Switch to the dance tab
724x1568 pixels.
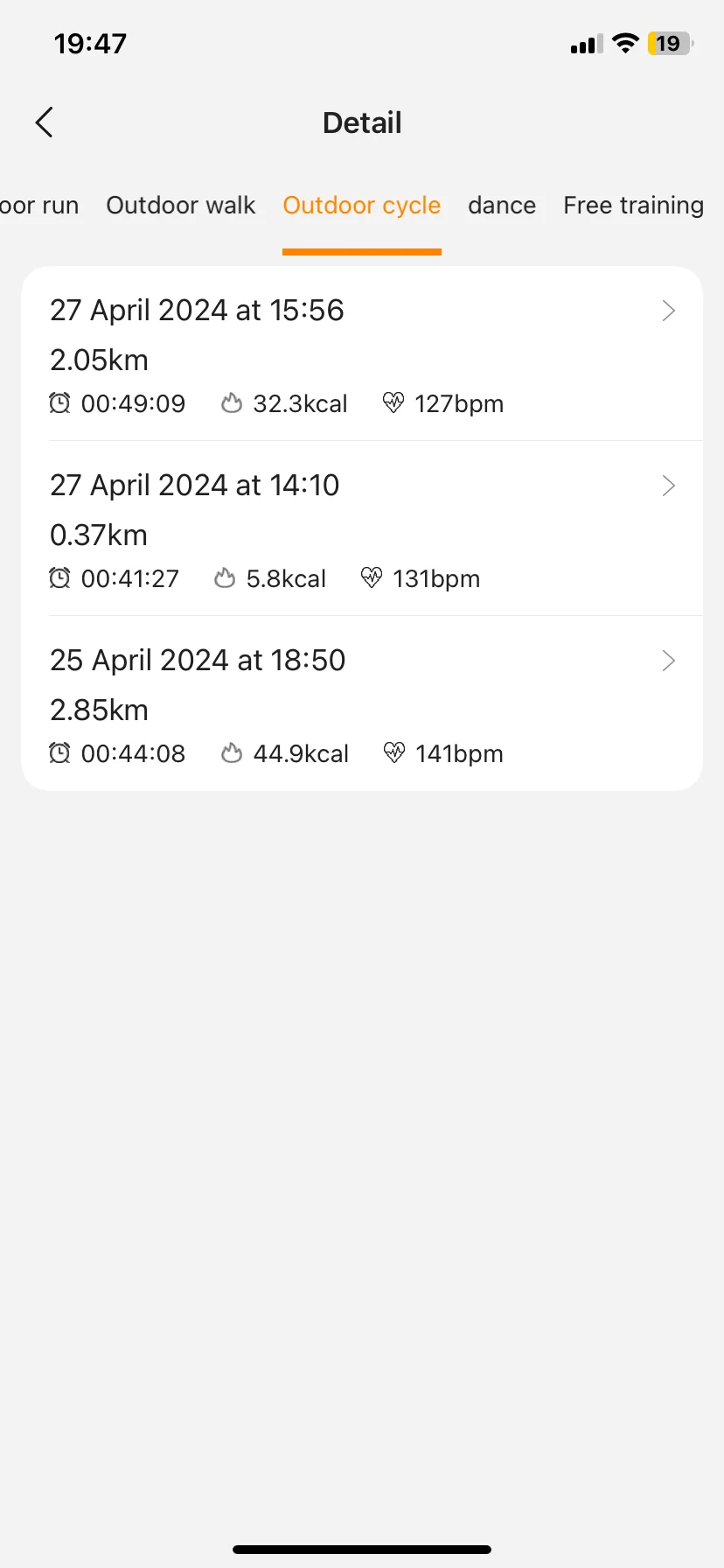pos(502,206)
